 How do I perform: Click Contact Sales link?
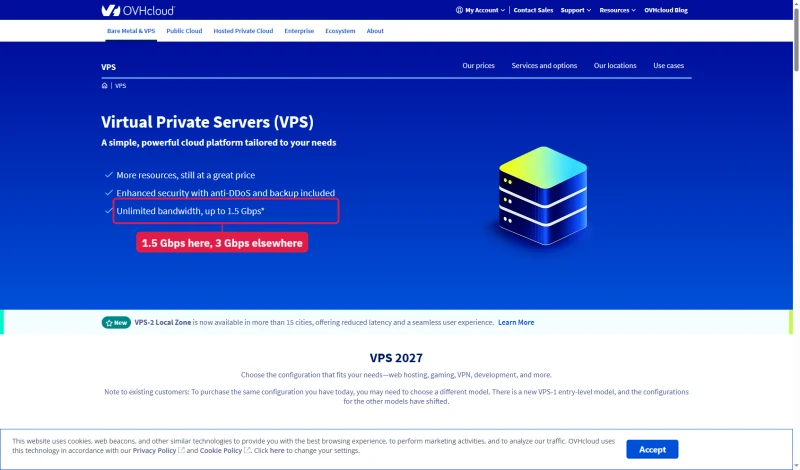pos(533,10)
